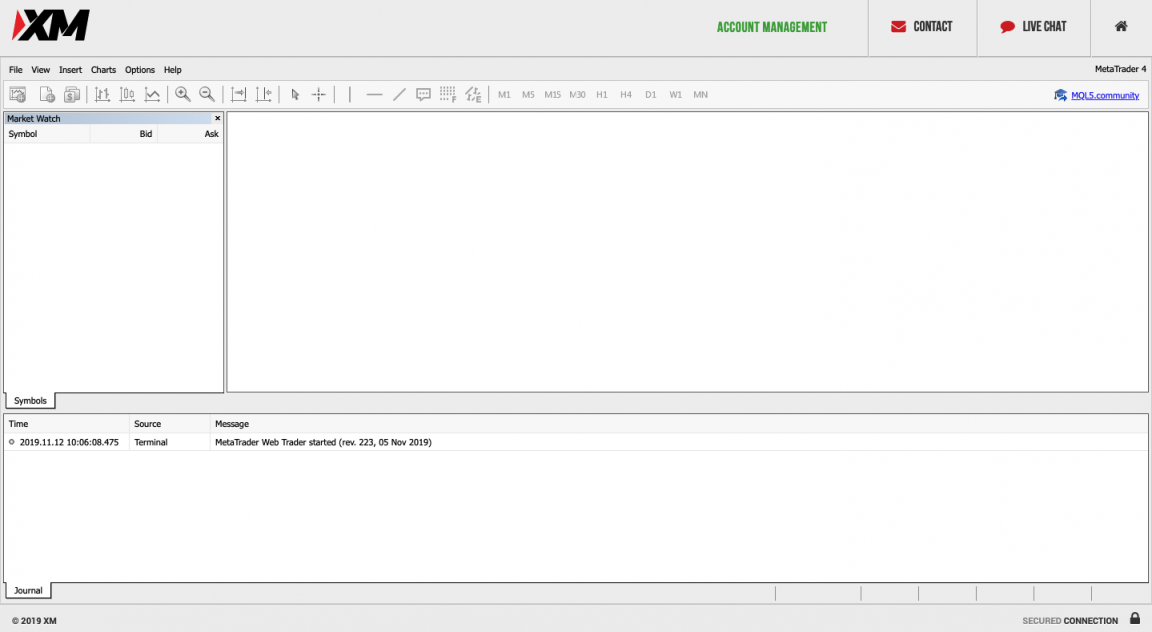Select the Journal tab
1152x632 pixels.
[29, 590]
